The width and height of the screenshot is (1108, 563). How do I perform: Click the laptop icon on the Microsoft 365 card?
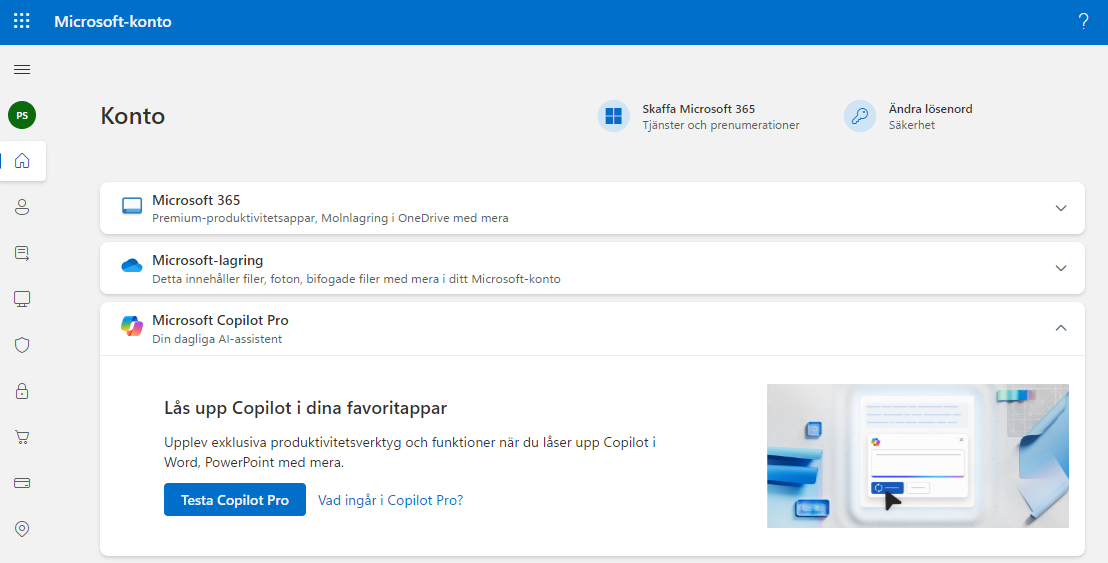pos(132,206)
